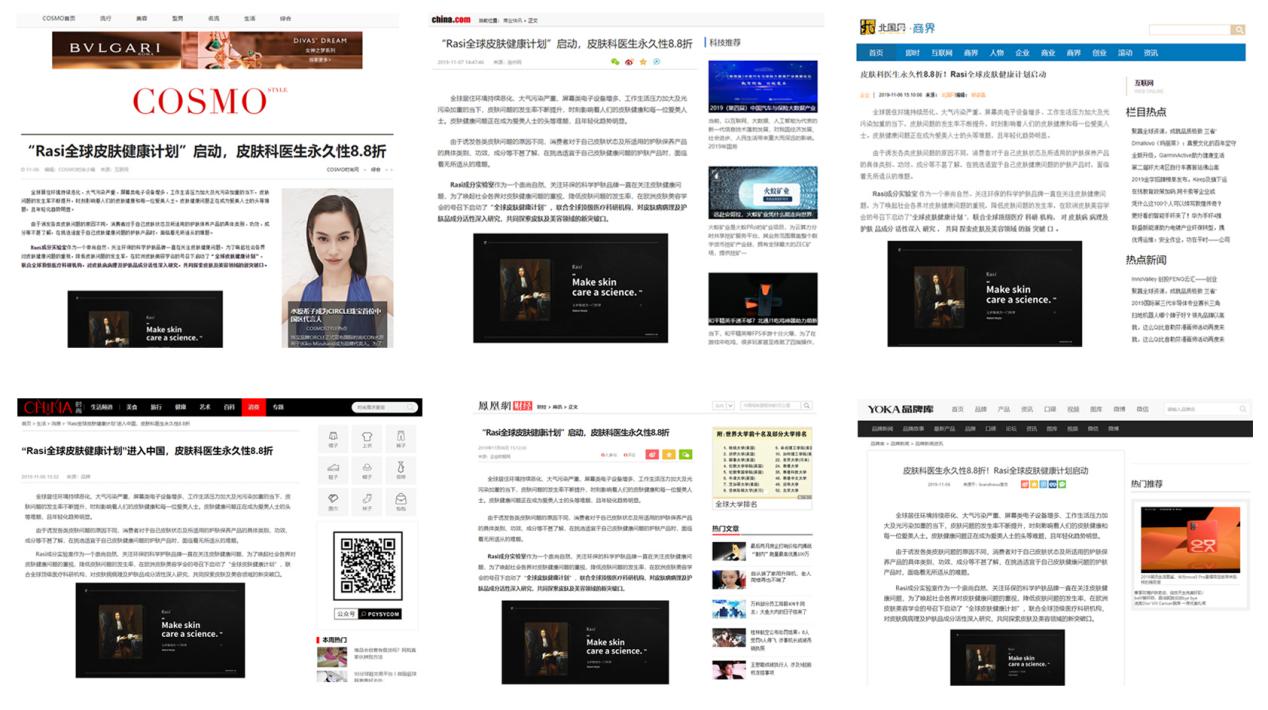The width and height of the screenshot is (1268, 710).
Task: Select 创业 on the 北国网 blue nav bar
Action: [x=1099, y=53]
